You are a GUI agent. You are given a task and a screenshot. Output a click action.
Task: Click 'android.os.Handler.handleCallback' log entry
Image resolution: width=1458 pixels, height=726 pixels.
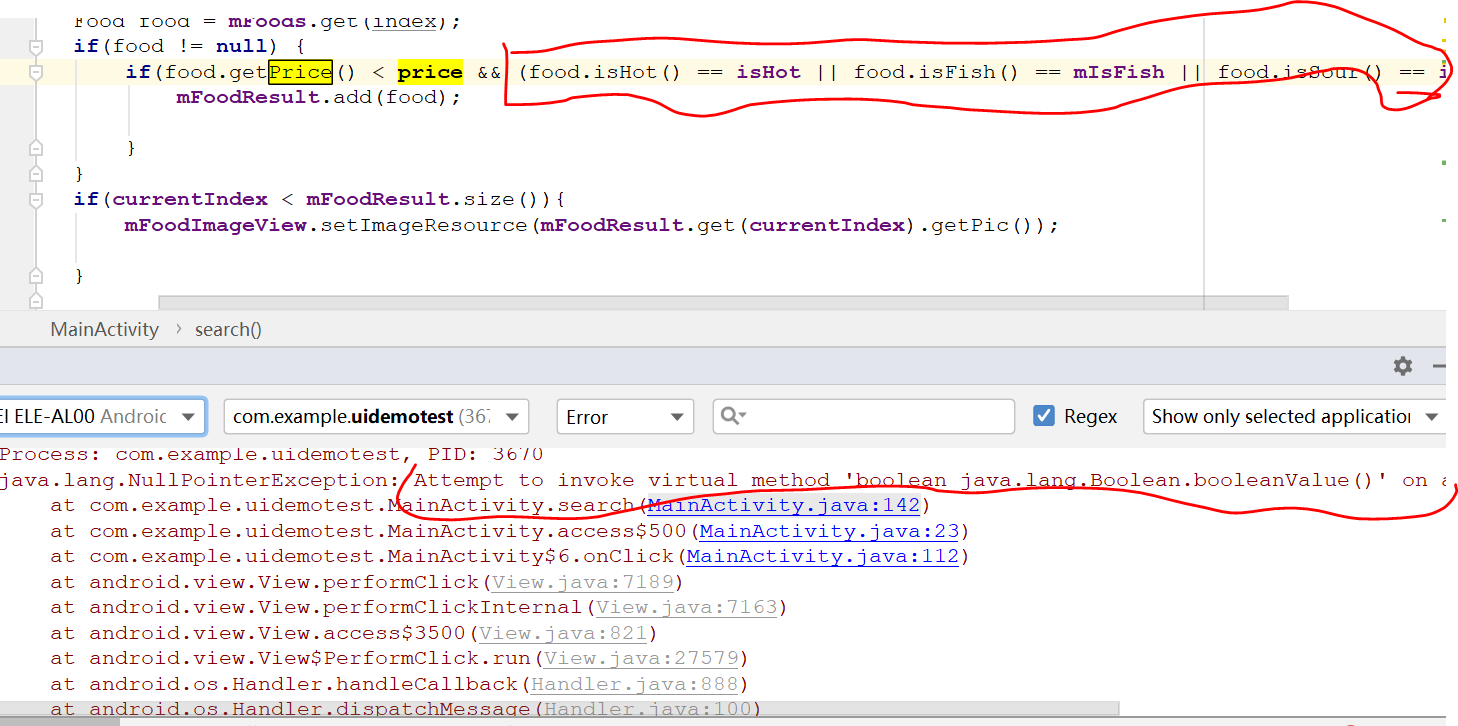pyautogui.click(x=303, y=684)
